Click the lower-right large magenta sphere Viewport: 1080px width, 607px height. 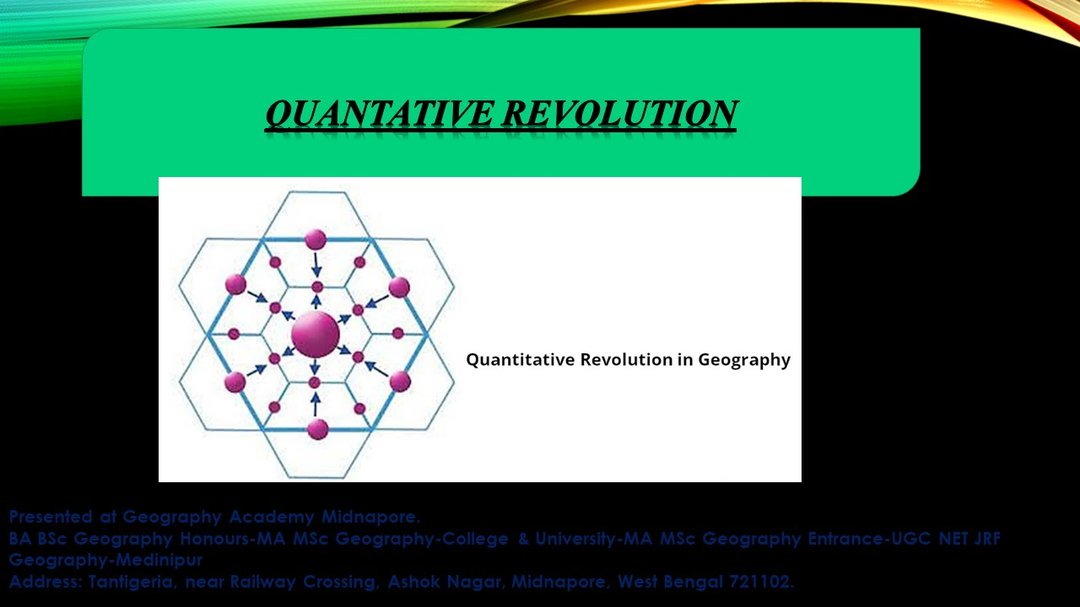point(400,380)
